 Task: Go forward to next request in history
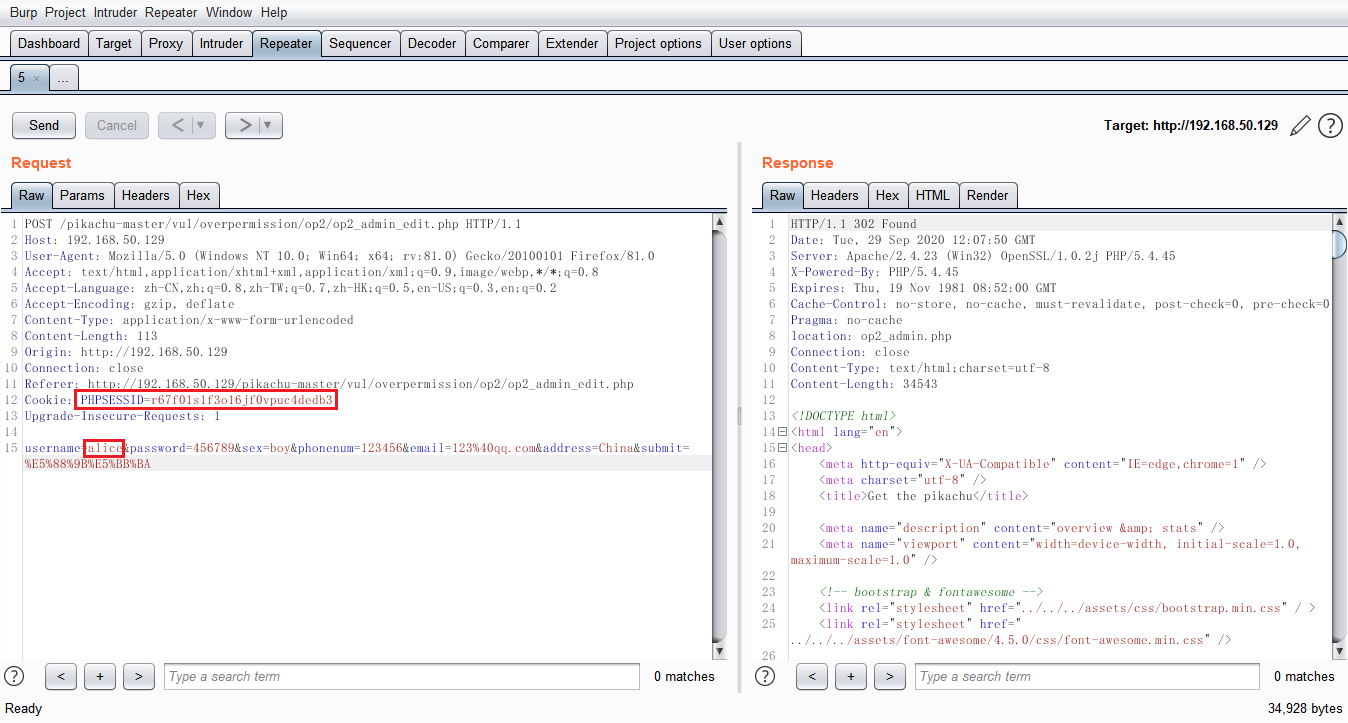coord(243,125)
